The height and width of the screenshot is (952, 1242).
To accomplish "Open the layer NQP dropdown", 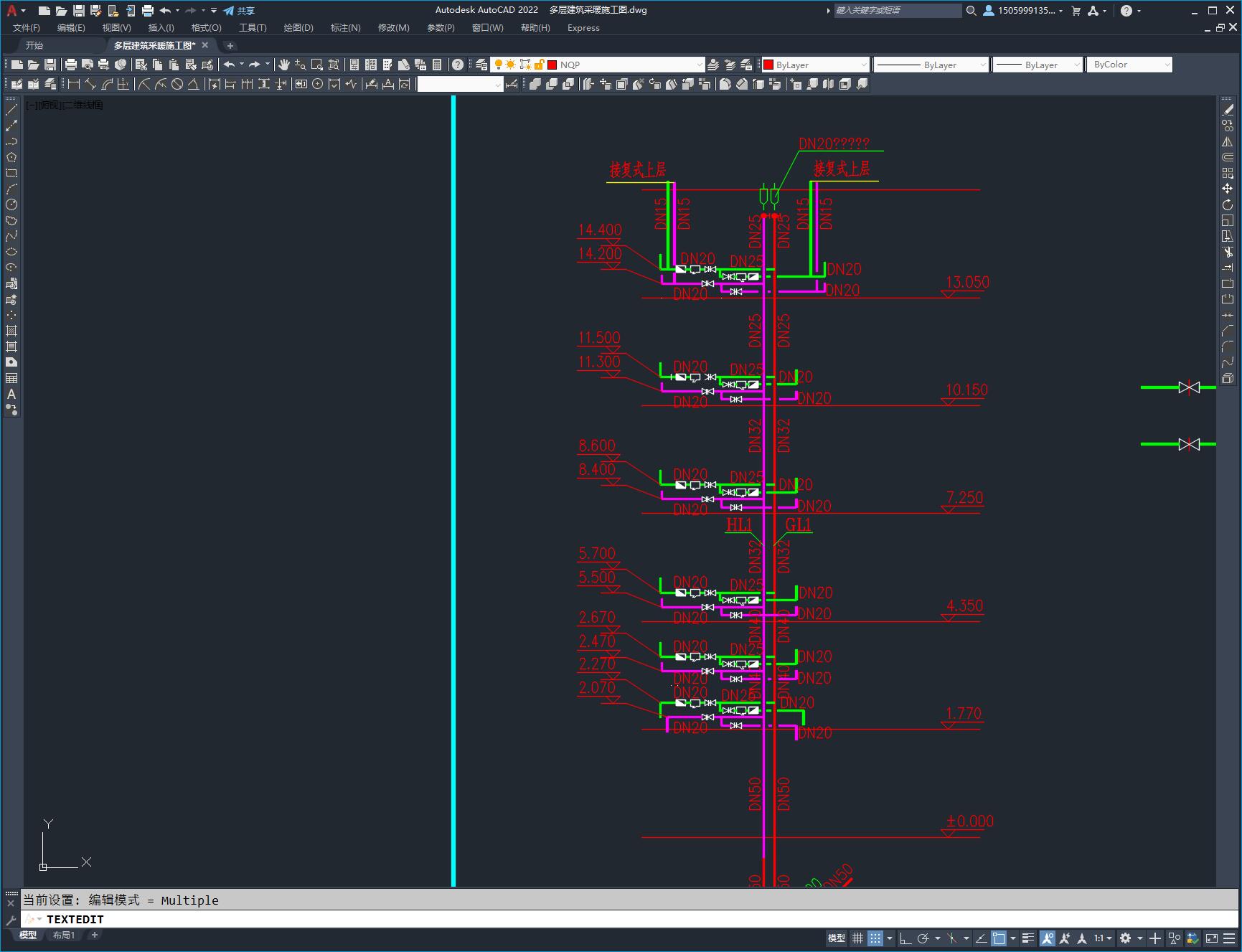I will (700, 65).
